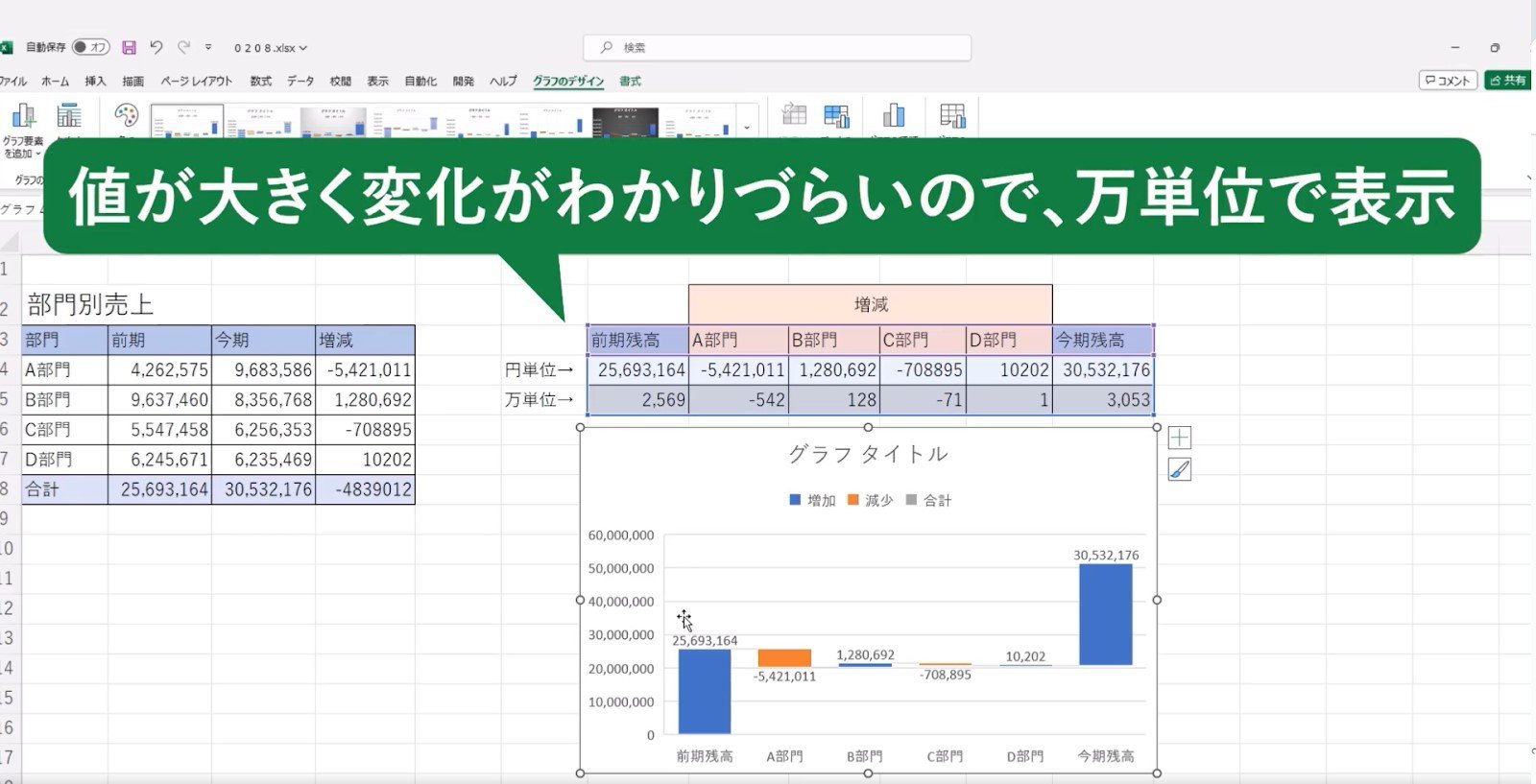Open the ファイル tab
The image size is (1536, 784).
coord(12,82)
